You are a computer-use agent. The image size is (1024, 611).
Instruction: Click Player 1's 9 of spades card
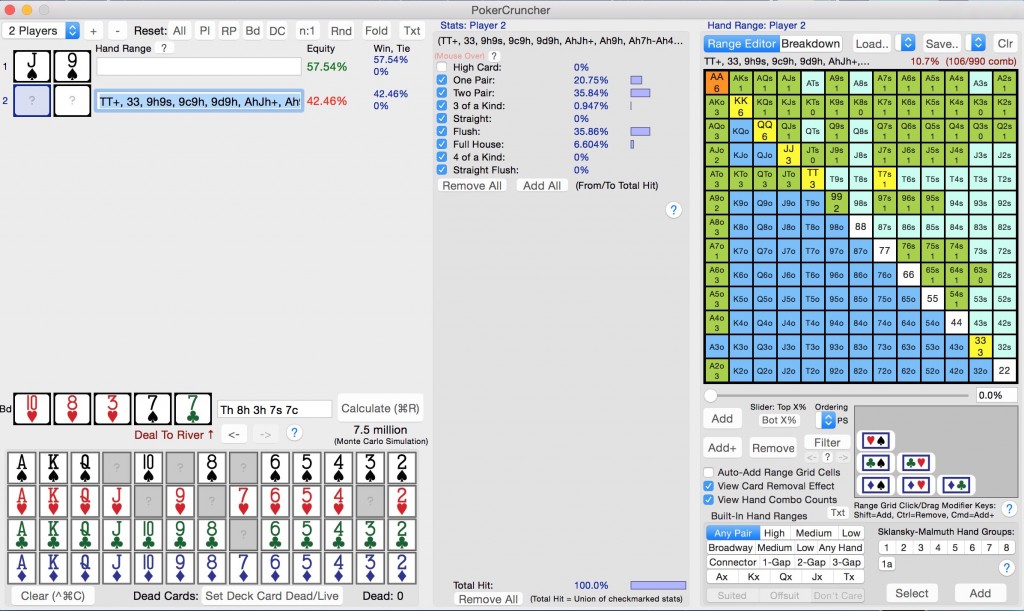pos(72,66)
